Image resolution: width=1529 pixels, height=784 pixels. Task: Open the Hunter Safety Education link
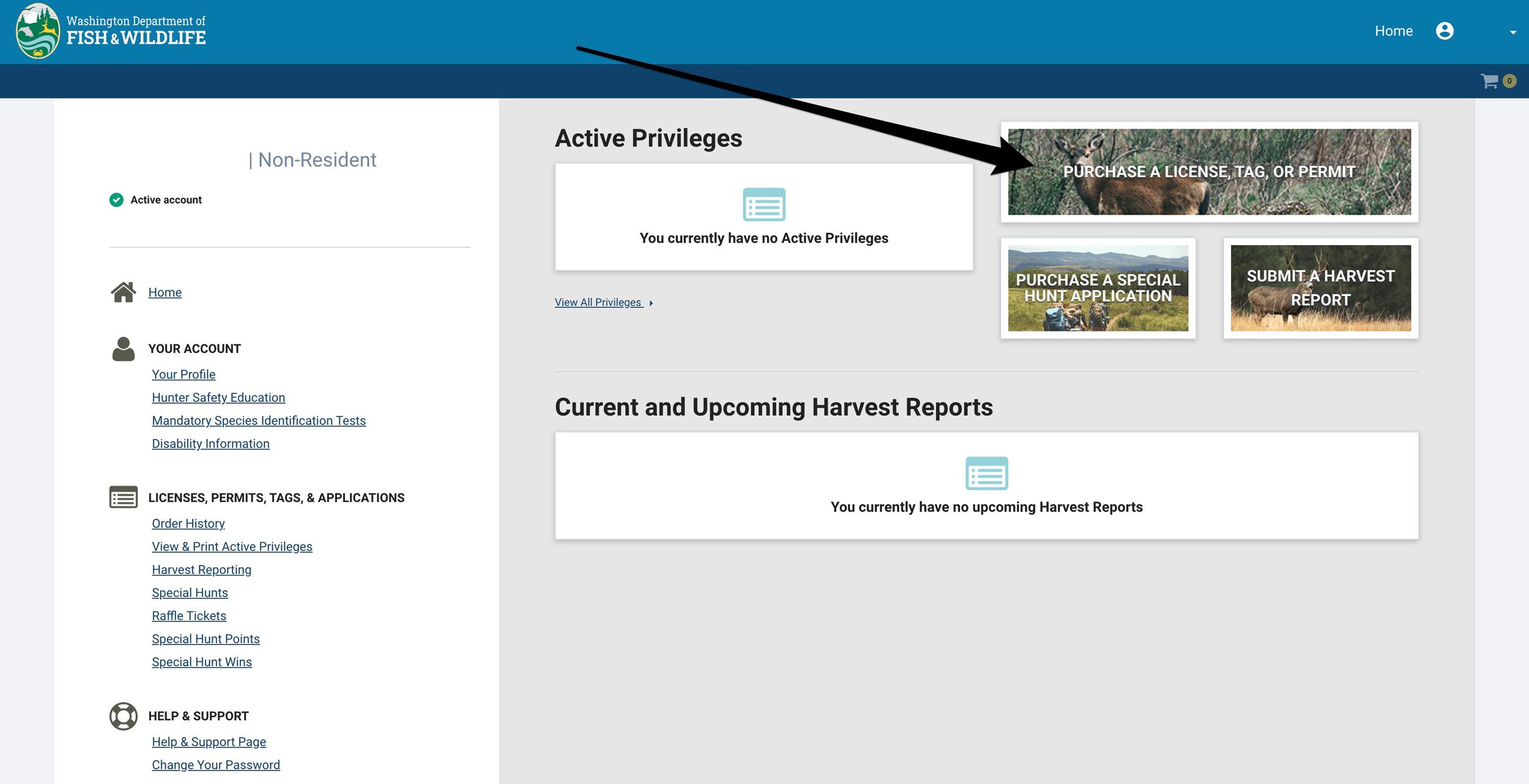point(218,398)
